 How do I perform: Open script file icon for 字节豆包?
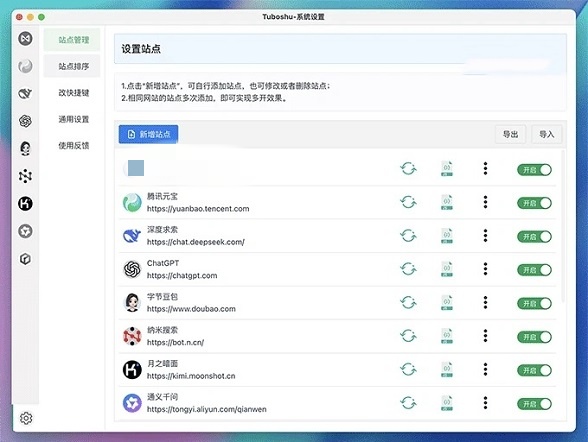click(447, 303)
